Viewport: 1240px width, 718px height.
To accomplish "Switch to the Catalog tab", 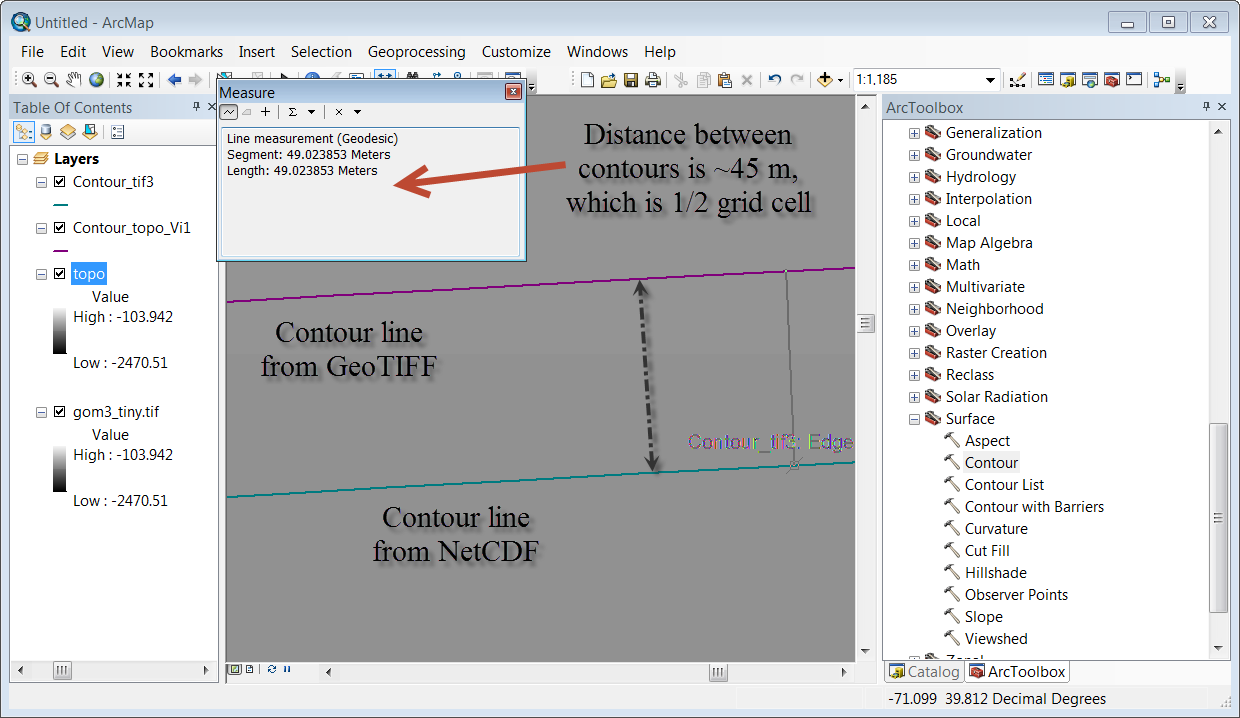I will tap(923, 672).
